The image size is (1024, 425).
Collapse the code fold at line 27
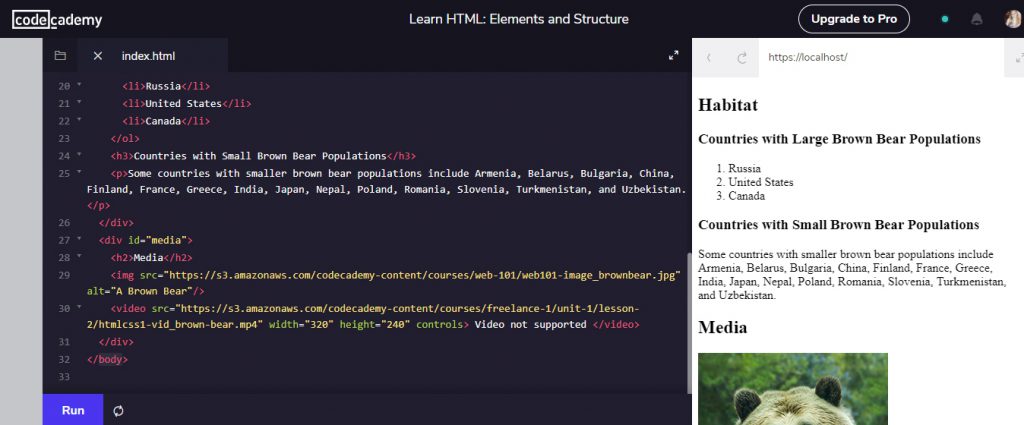[x=79, y=241]
